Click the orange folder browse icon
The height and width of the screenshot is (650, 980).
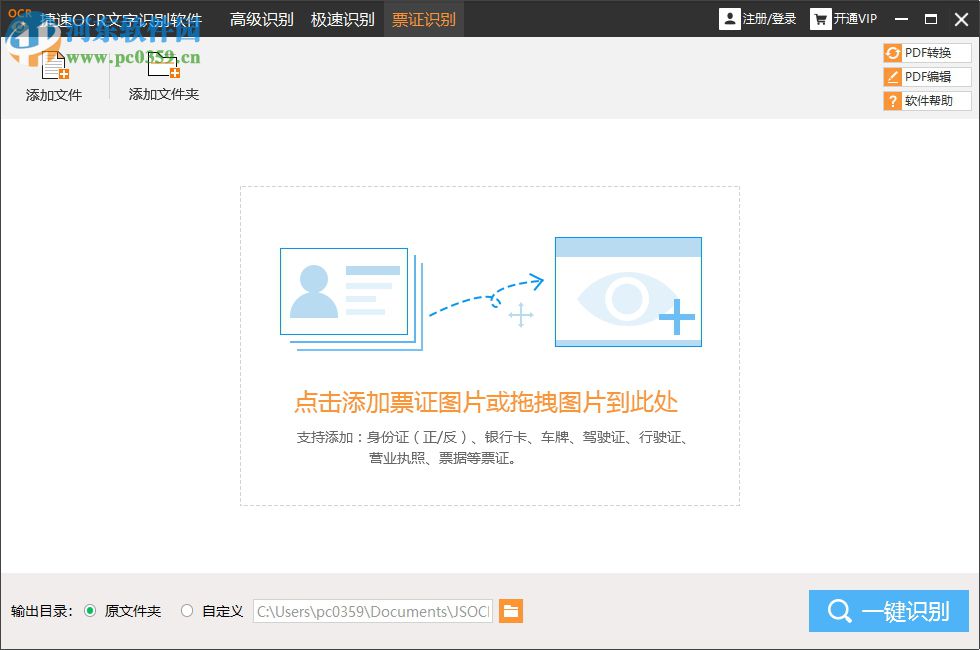pyautogui.click(x=511, y=611)
